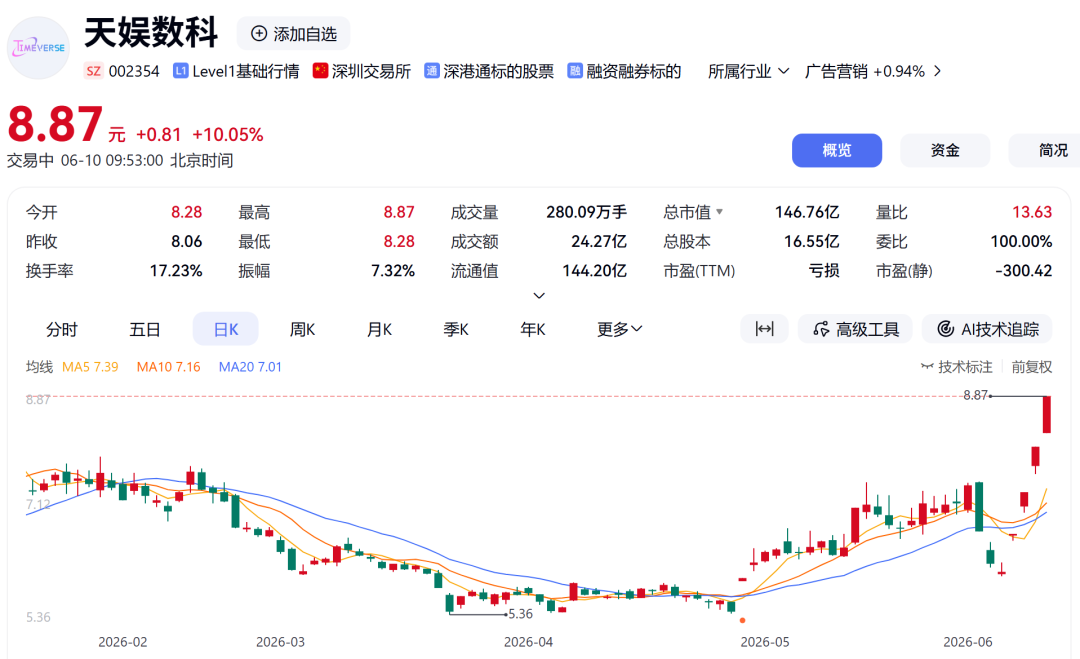Image resolution: width=1080 pixels, height=659 pixels.
Task: Switch to the 概览 tab
Action: [x=837, y=150]
